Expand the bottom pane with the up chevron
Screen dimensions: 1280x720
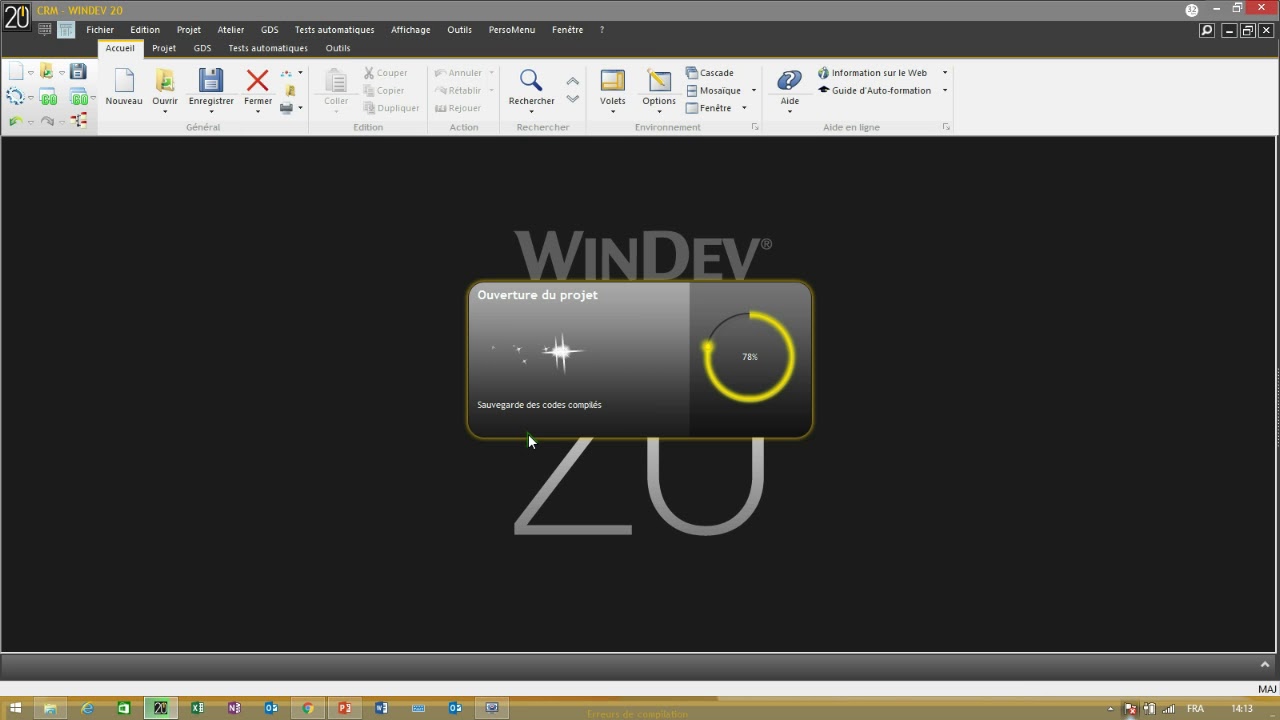coord(1265,664)
